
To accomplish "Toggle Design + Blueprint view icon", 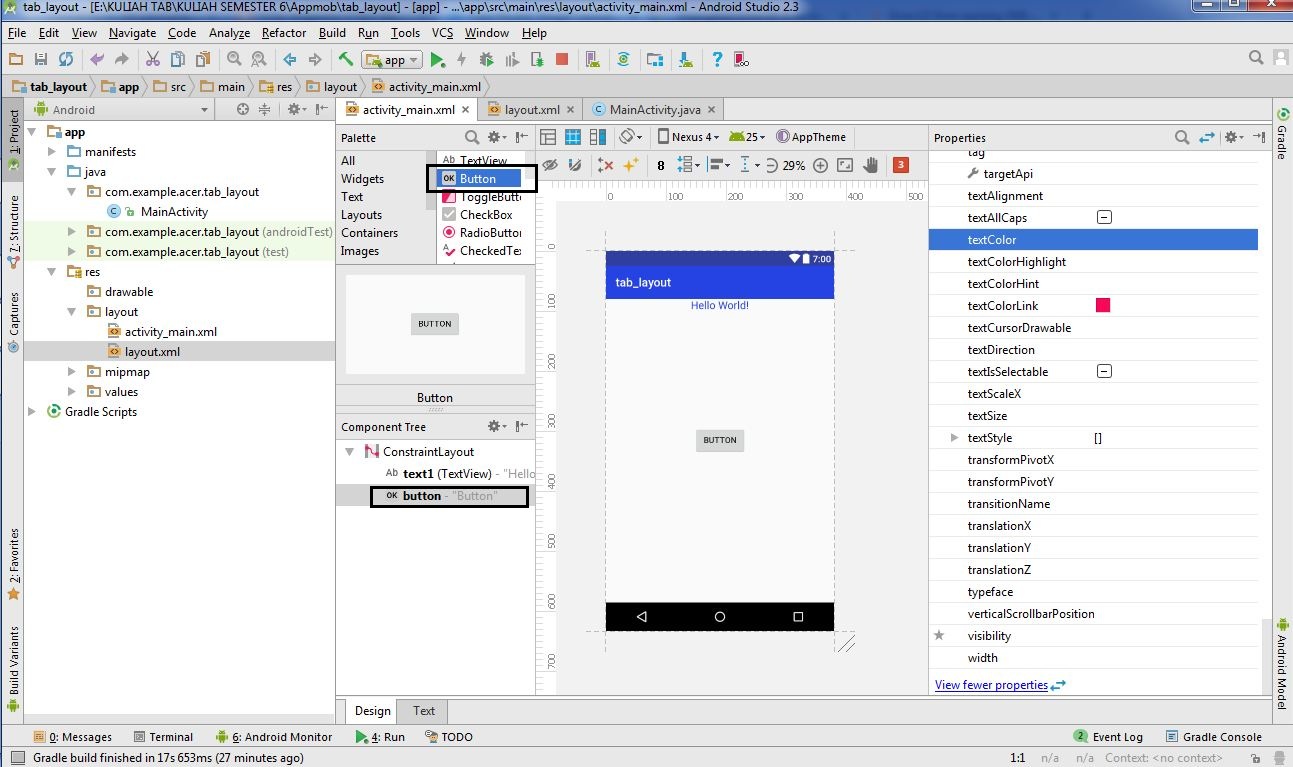I will click(598, 137).
